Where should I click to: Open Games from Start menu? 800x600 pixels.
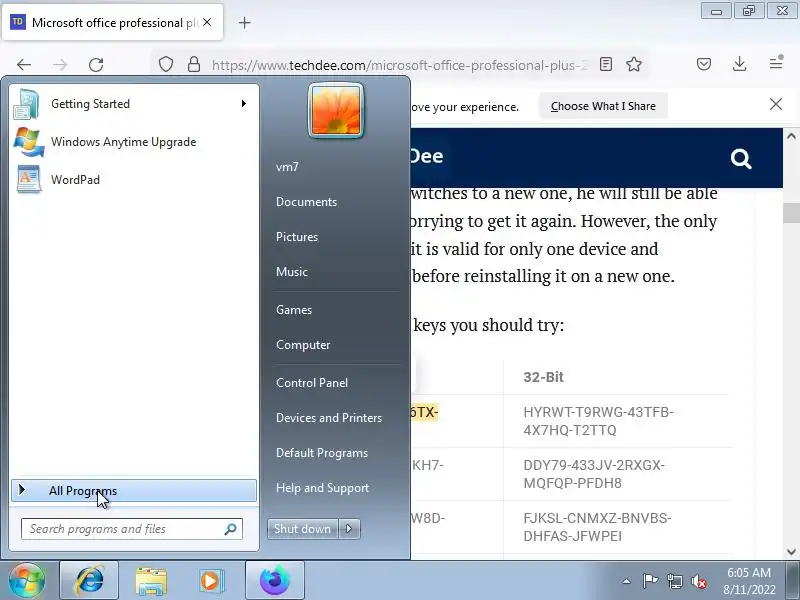click(294, 310)
